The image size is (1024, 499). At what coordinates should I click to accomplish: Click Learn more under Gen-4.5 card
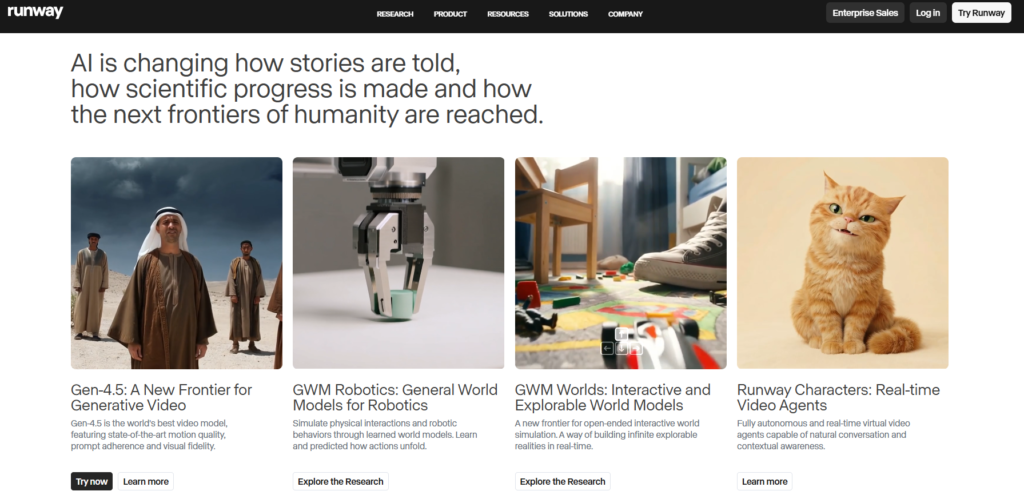click(x=146, y=481)
